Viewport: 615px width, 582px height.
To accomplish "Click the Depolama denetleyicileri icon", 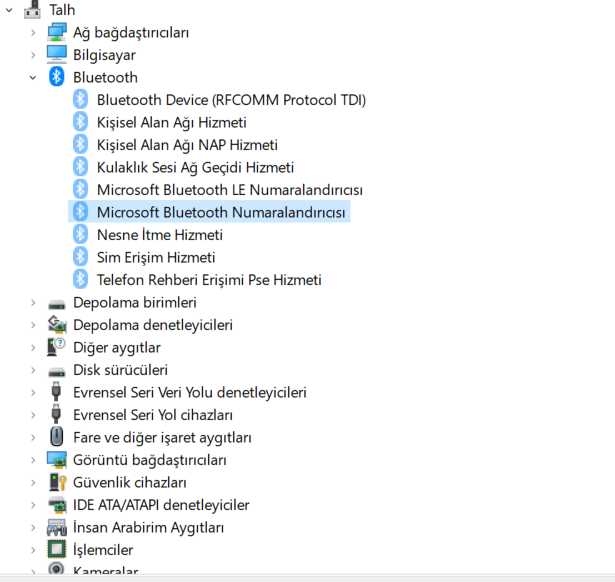I will 57,325.
